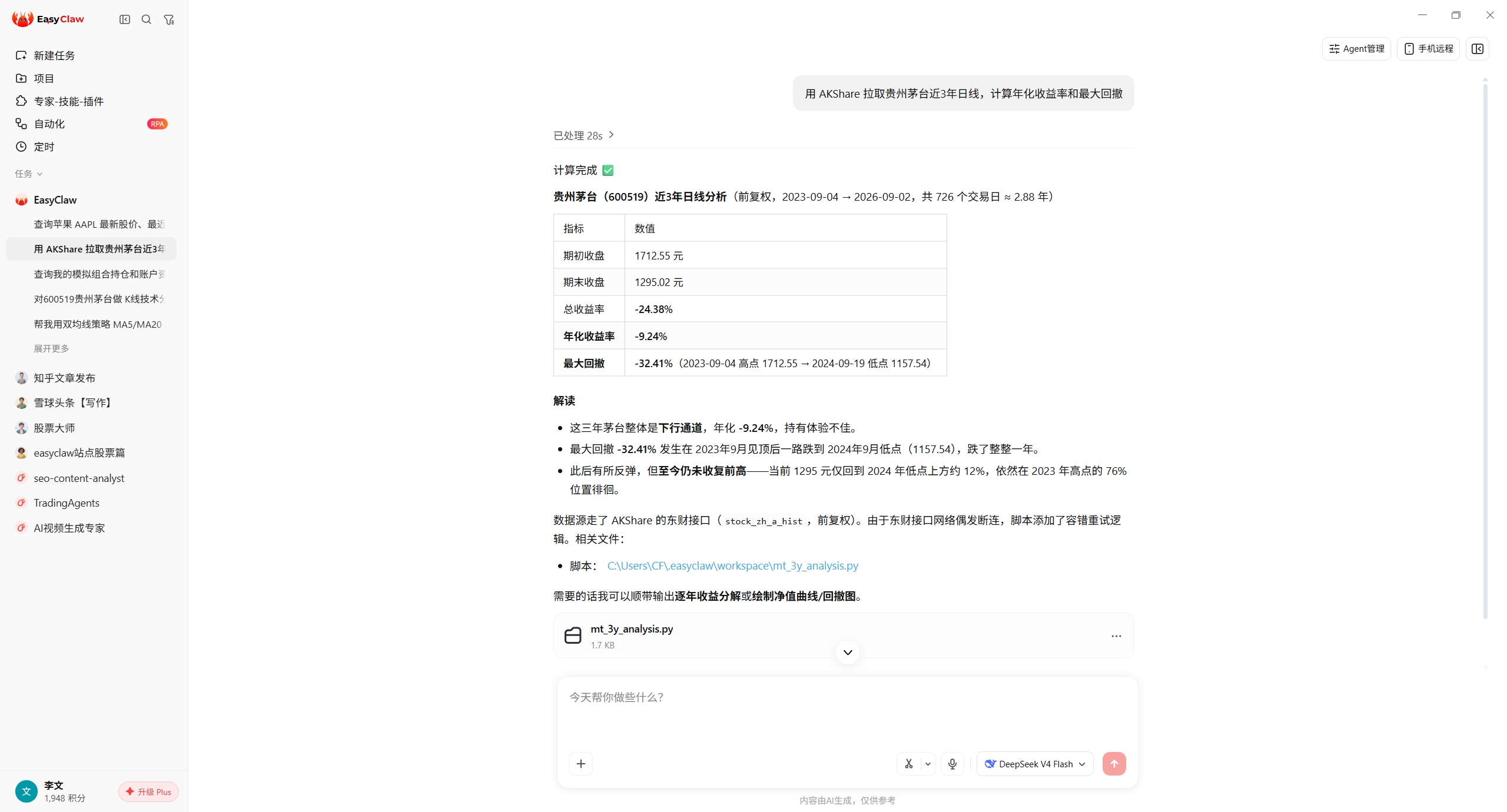Restore down the EasyClaw window

pos(1456,15)
